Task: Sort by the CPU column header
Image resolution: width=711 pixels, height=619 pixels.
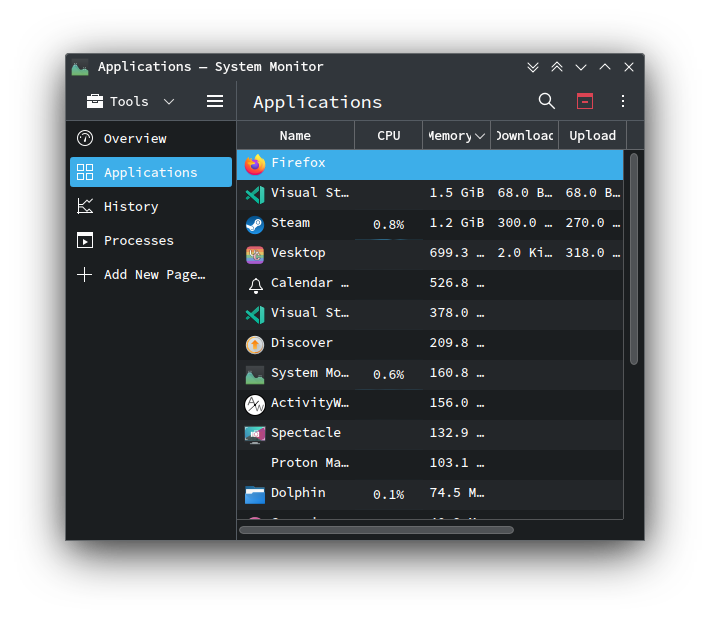Action: point(389,136)
